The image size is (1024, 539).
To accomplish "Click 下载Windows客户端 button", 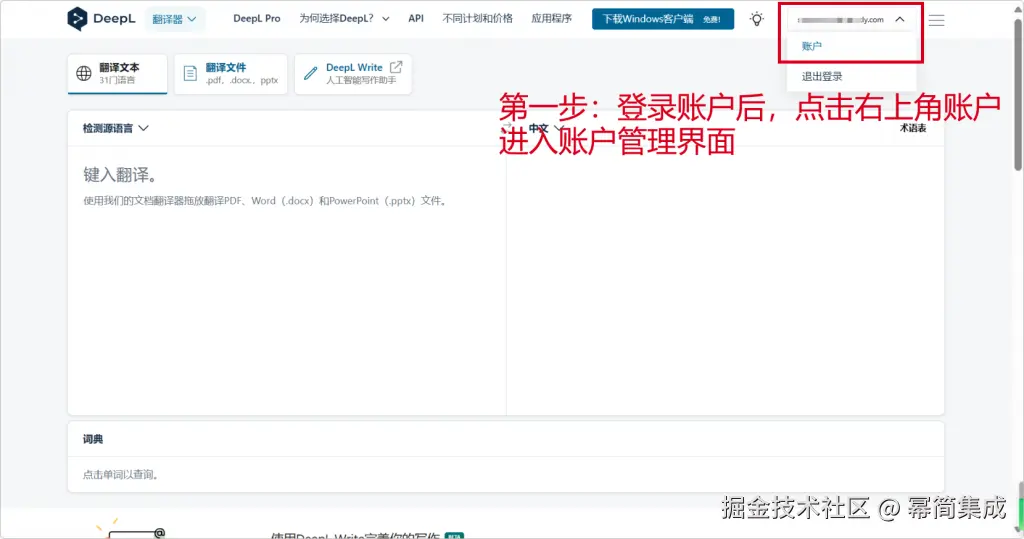I will point(662,19).
